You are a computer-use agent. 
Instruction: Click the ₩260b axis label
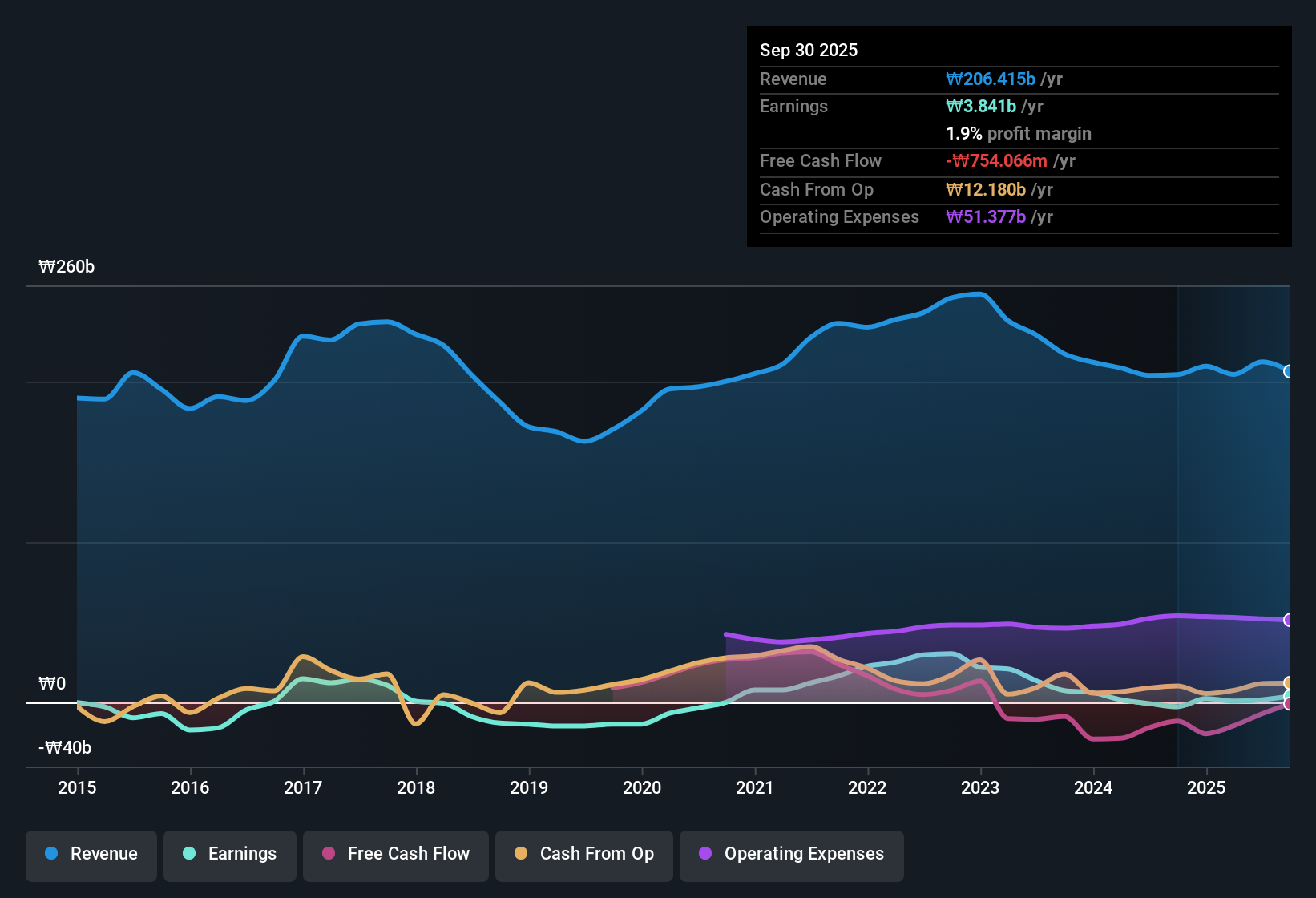67,267
